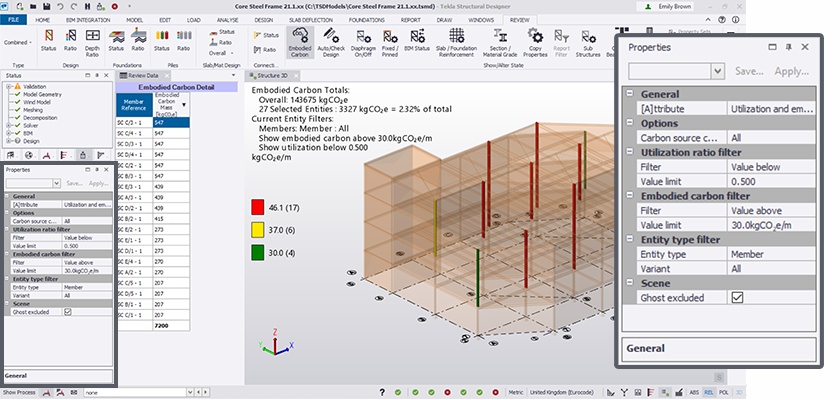
Task: Expand the BIM tree node
Action: point(9,133)
